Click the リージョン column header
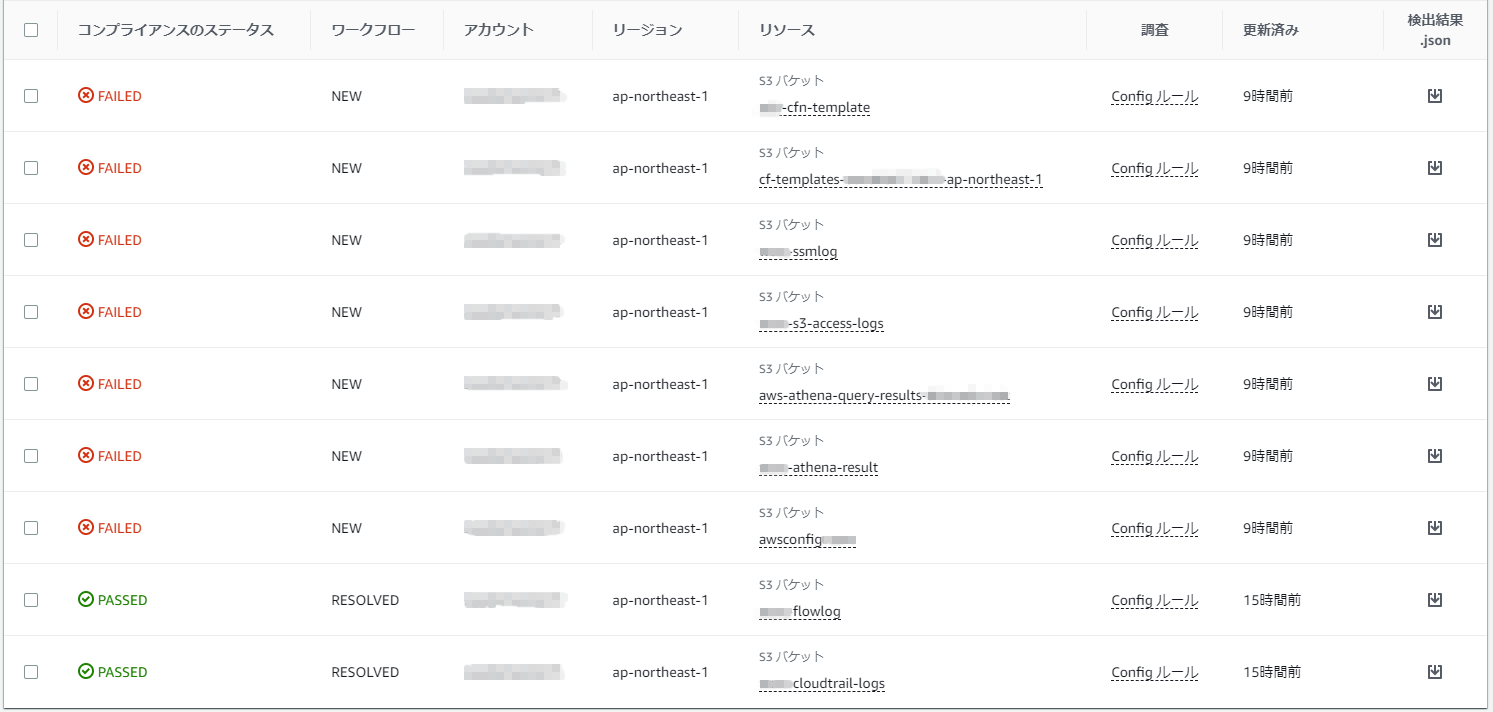The width and height of the screenshot is (1493, 712). click(647, 30)
